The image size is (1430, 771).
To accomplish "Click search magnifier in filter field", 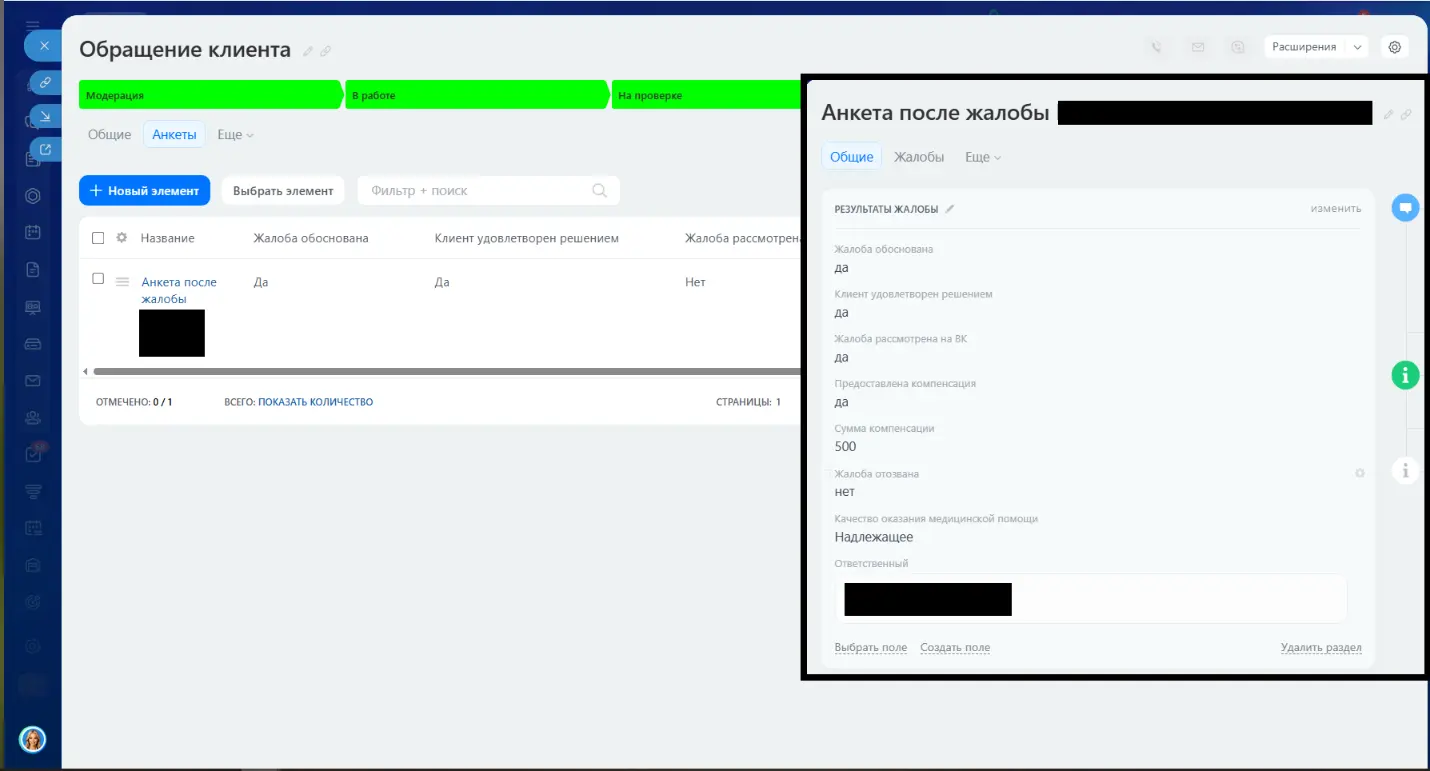I will pyautogui.click(x=600, y=191).
